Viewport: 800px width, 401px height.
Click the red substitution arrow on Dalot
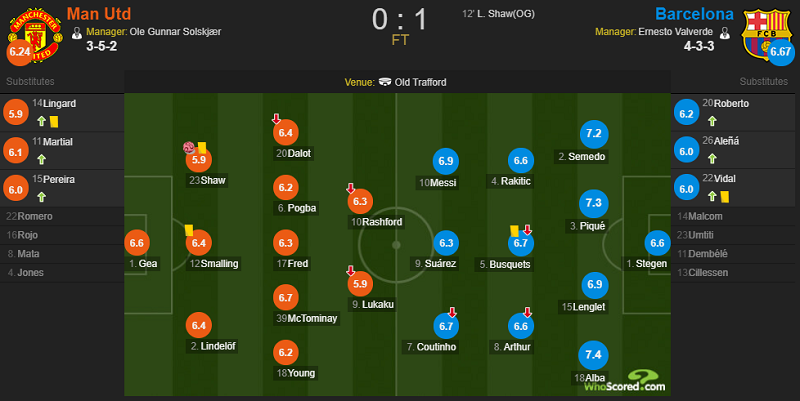(276, 119)
